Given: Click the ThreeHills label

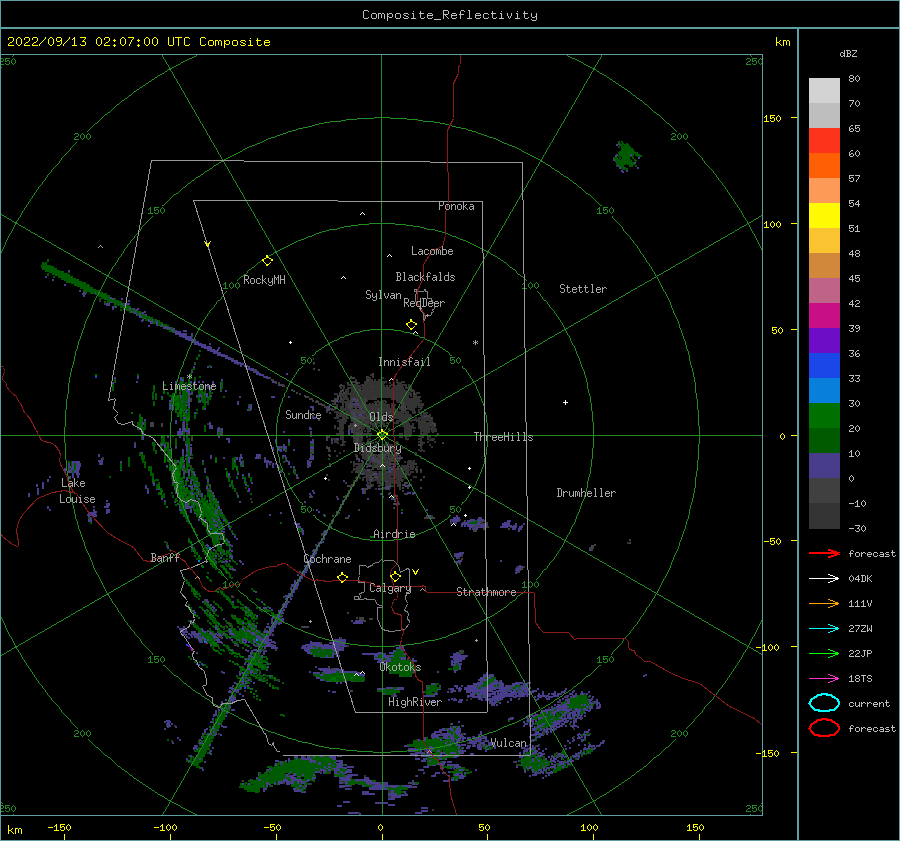Looking at the screenshot, I should point(503,437).
